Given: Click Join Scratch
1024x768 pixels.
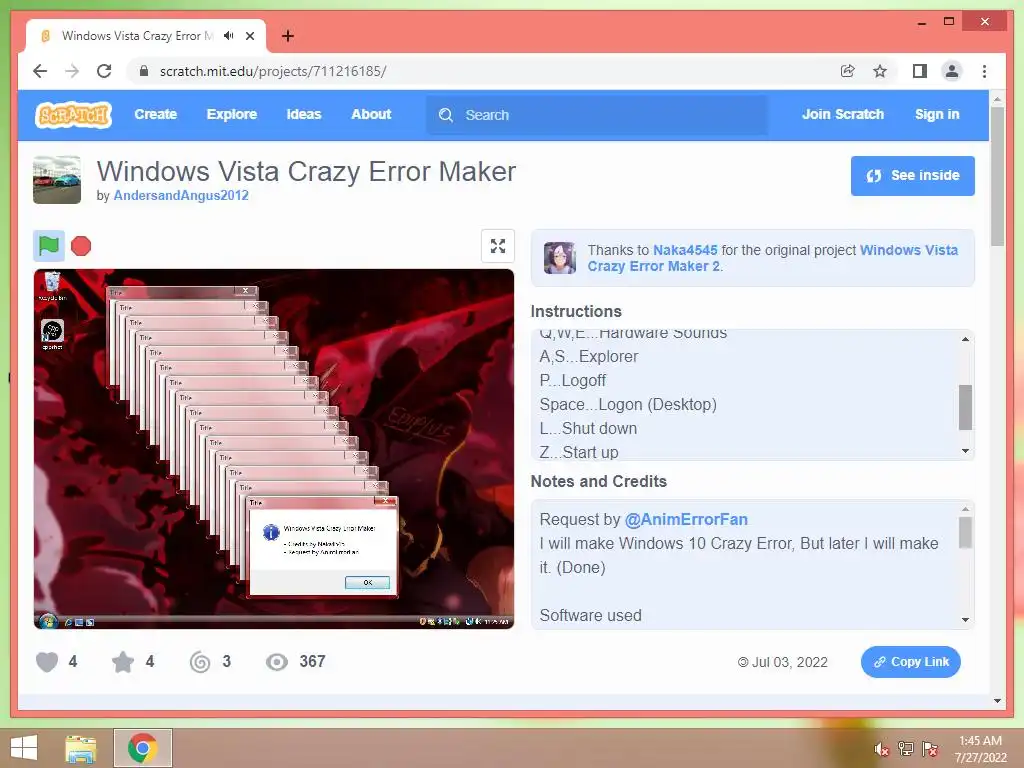Looking at the screenshot, I should (842, 114).
